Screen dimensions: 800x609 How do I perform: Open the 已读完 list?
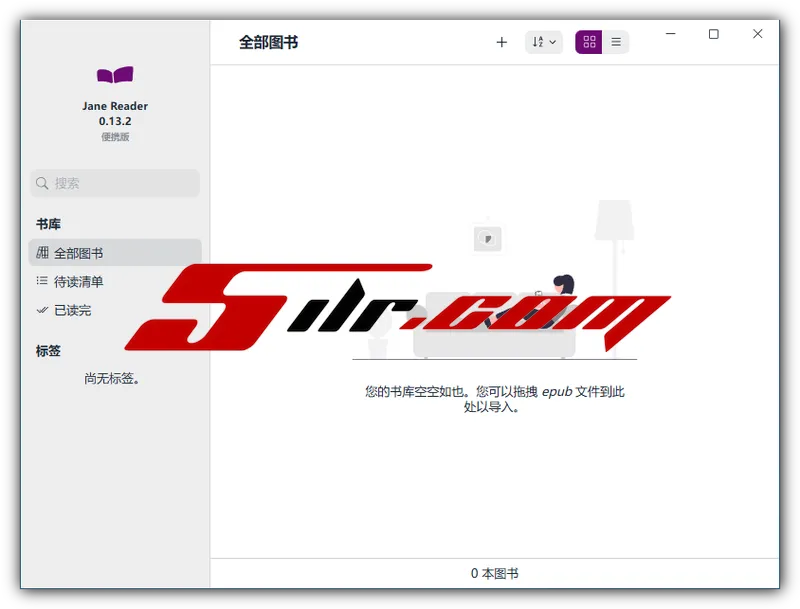(x=115, y=310)
